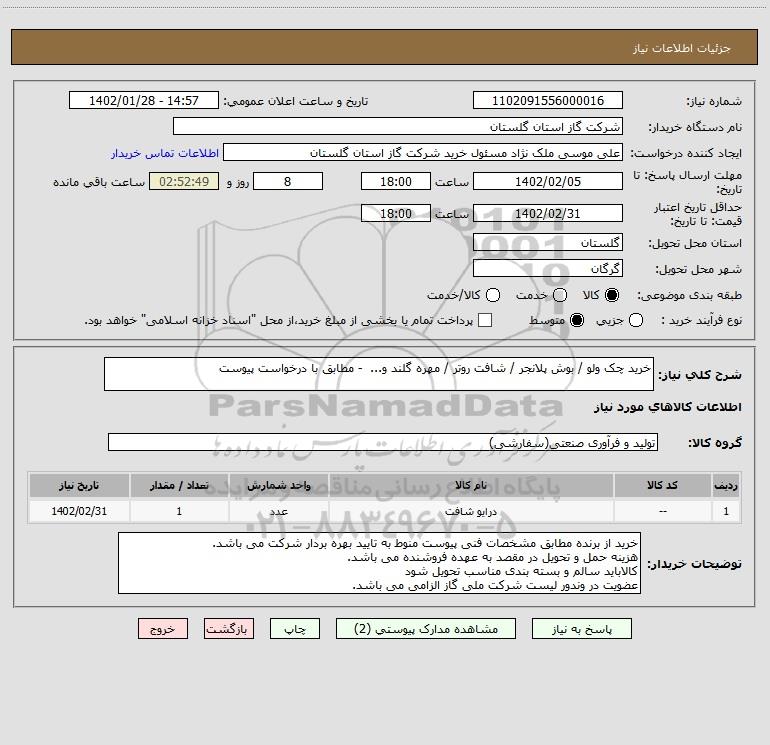Click the response deadline date 1402/02/05
This screenshot has width=770, height=745.
point(548,181)
